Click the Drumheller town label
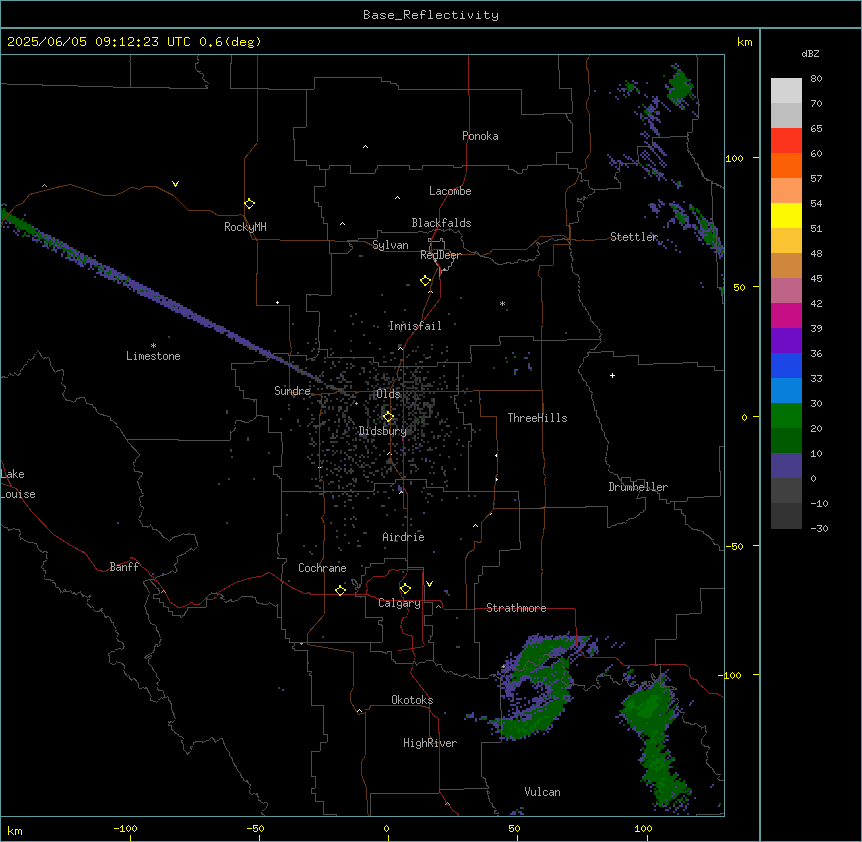Image resolution: width=862 pixels, height=842 pixels. tap(638, 487)
